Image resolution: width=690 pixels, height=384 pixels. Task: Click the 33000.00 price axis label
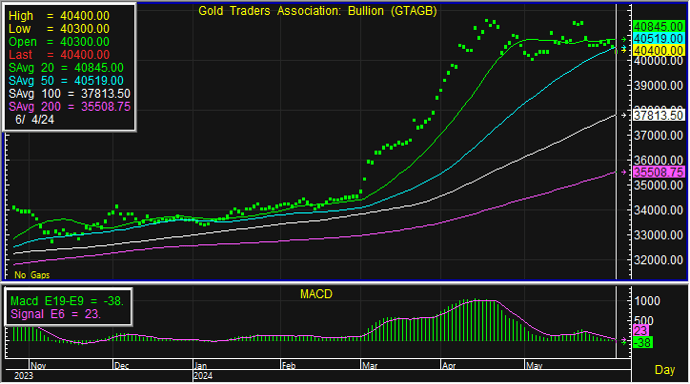pos(658,235)
